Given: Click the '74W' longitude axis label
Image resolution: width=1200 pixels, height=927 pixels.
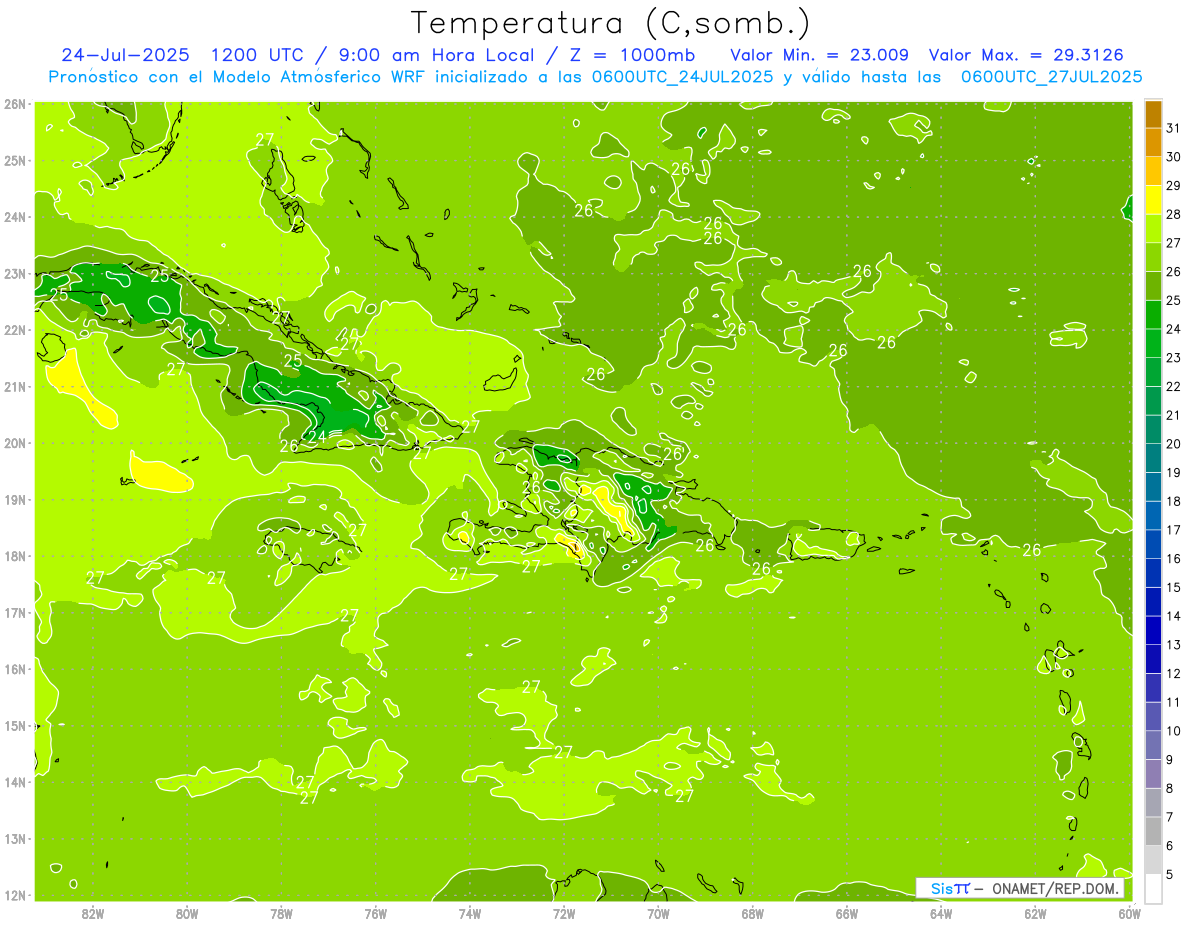Looking at the screenshot, I should pyautogui.click(x=470, y=913).
